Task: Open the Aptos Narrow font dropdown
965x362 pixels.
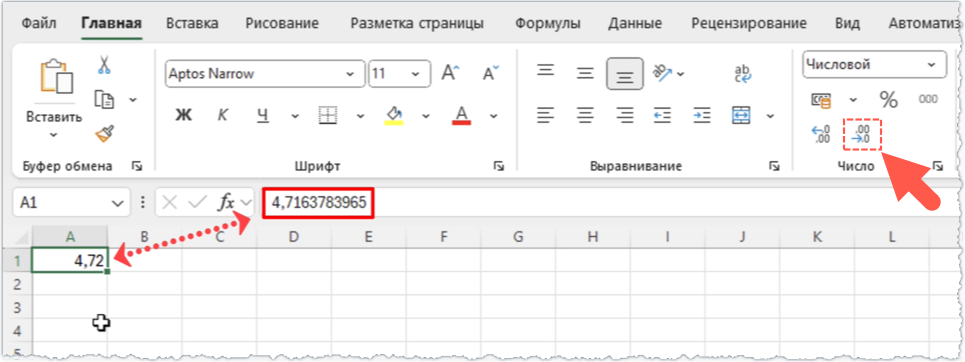Action: click(x=350, y=74)
